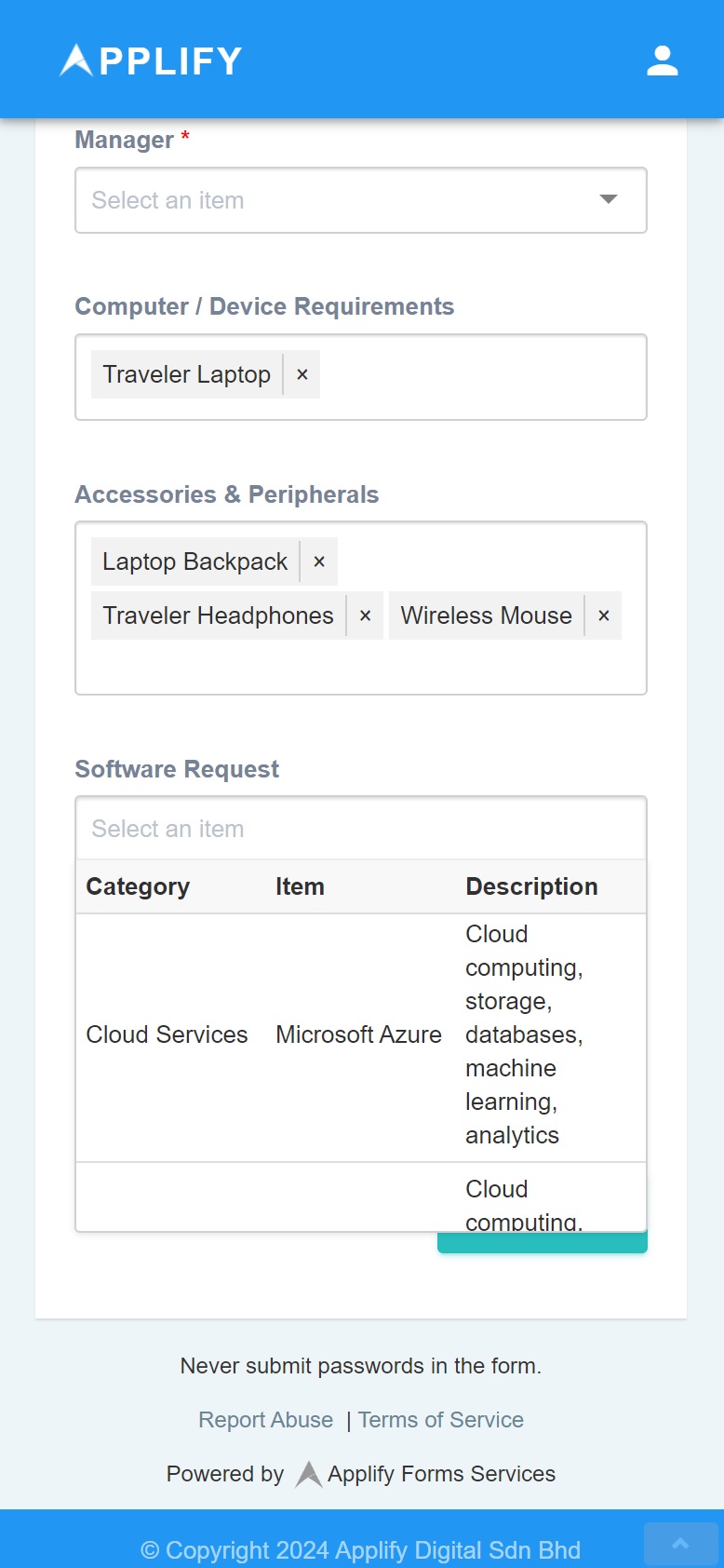Open the Report Abuse link

coord(265,1420)
